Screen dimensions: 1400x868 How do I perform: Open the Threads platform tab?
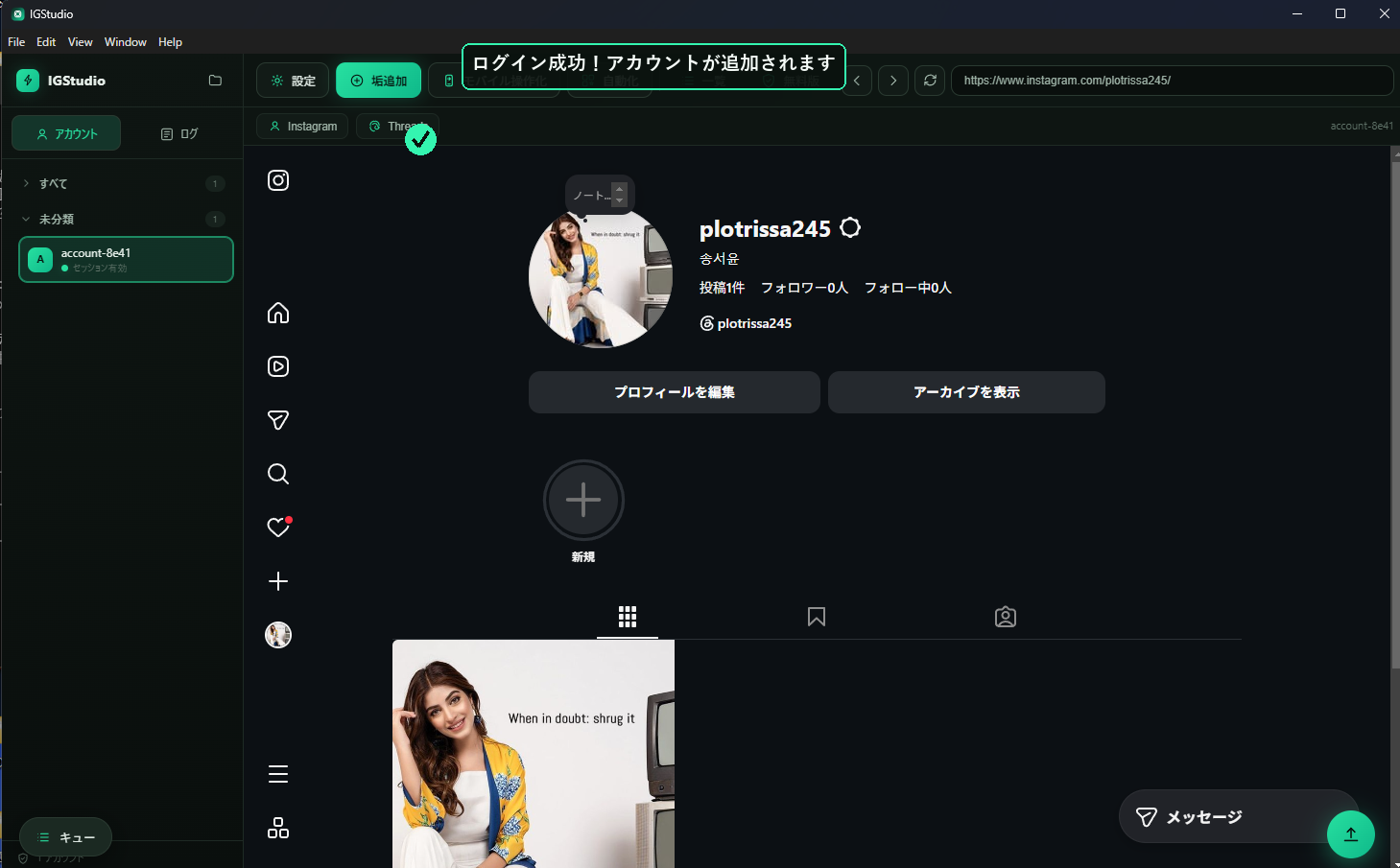pos(397,127)
